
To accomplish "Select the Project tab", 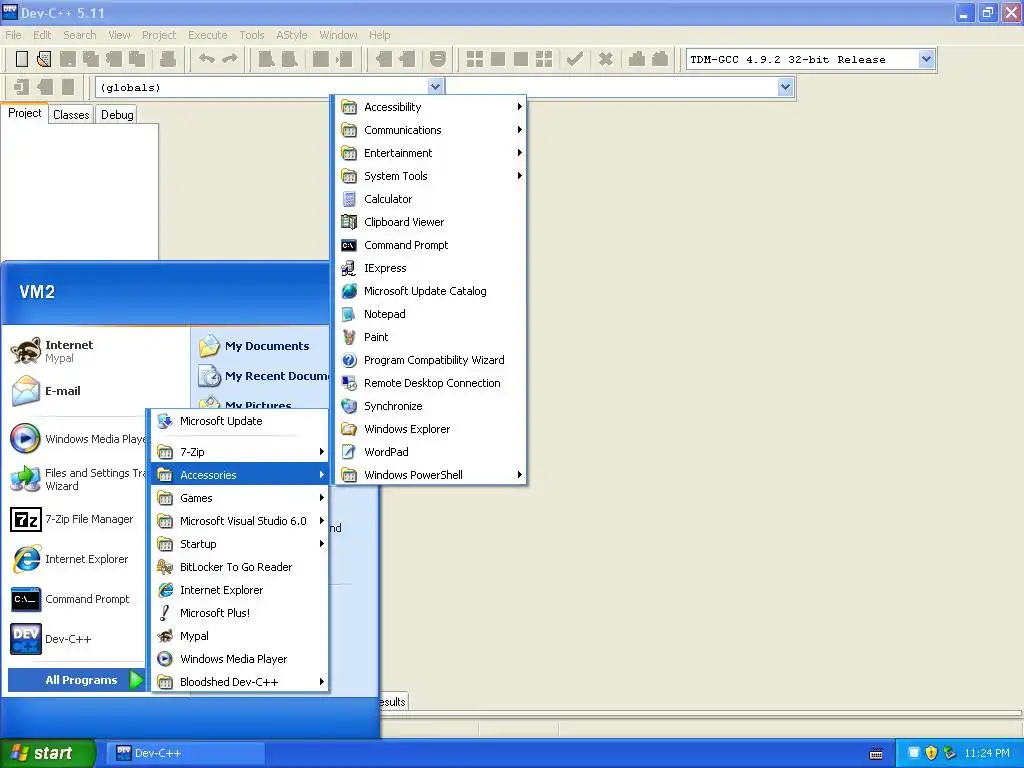I will coord(25,114).
